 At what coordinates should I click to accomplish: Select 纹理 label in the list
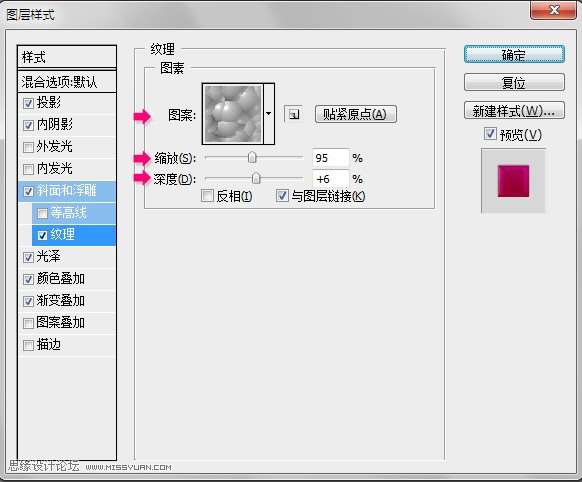tap(62, 235)
